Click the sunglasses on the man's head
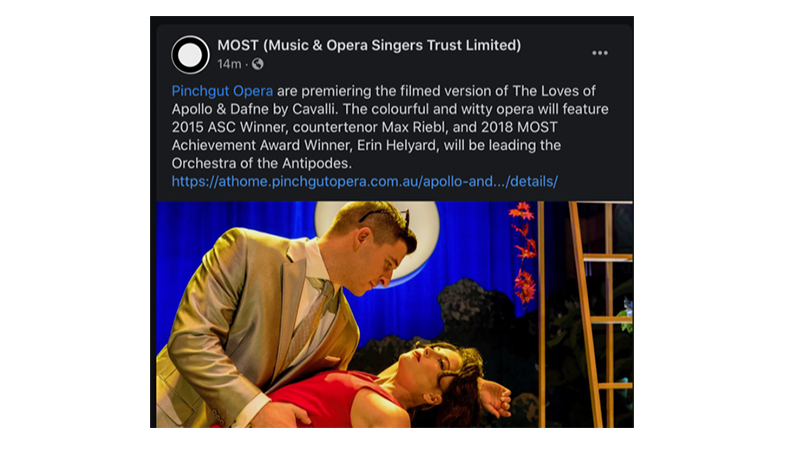Screen dimensions: 799x450 click(x=386, y=215)
